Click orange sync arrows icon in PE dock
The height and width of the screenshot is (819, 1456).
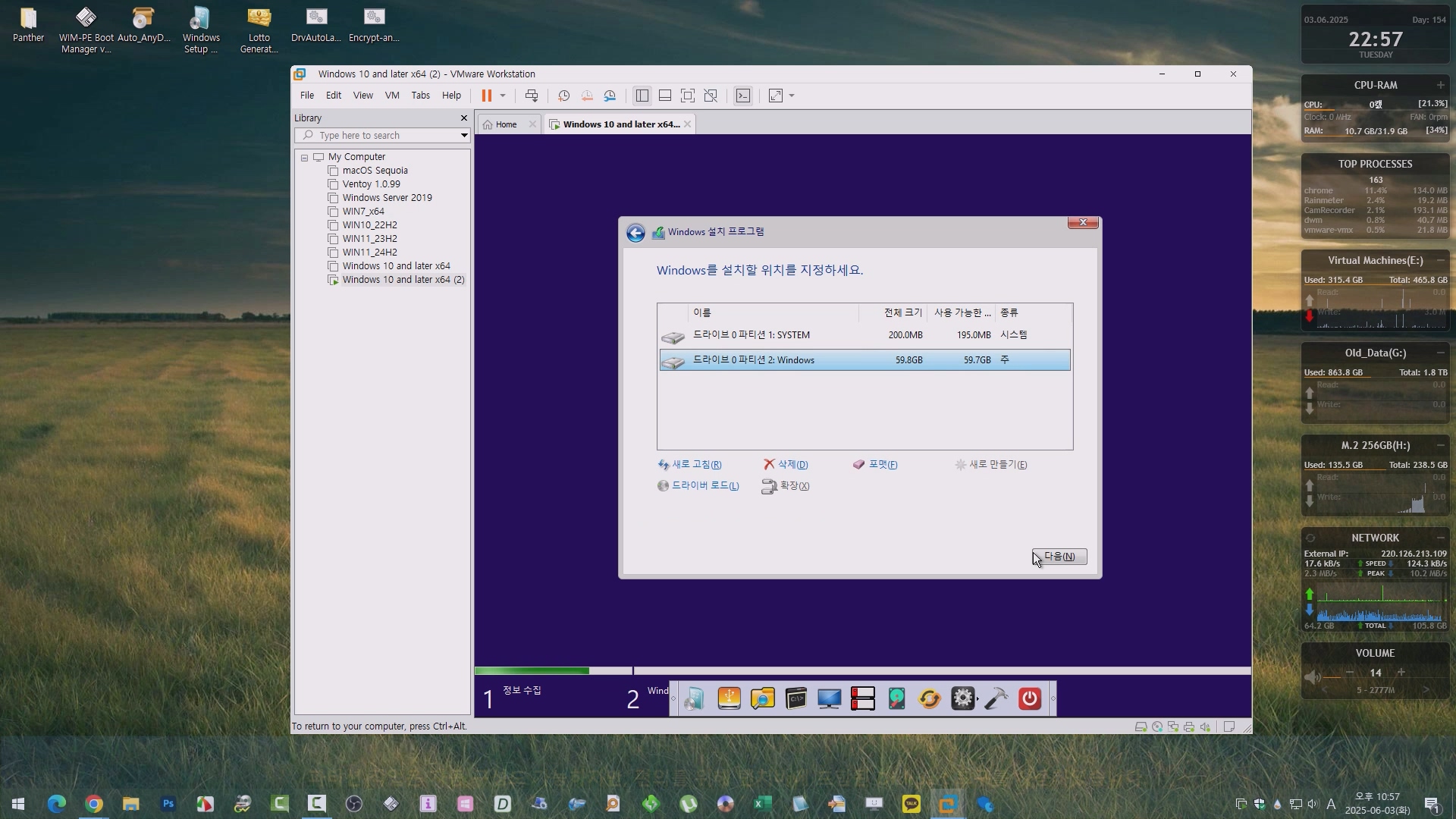click(x=930, y=698)
